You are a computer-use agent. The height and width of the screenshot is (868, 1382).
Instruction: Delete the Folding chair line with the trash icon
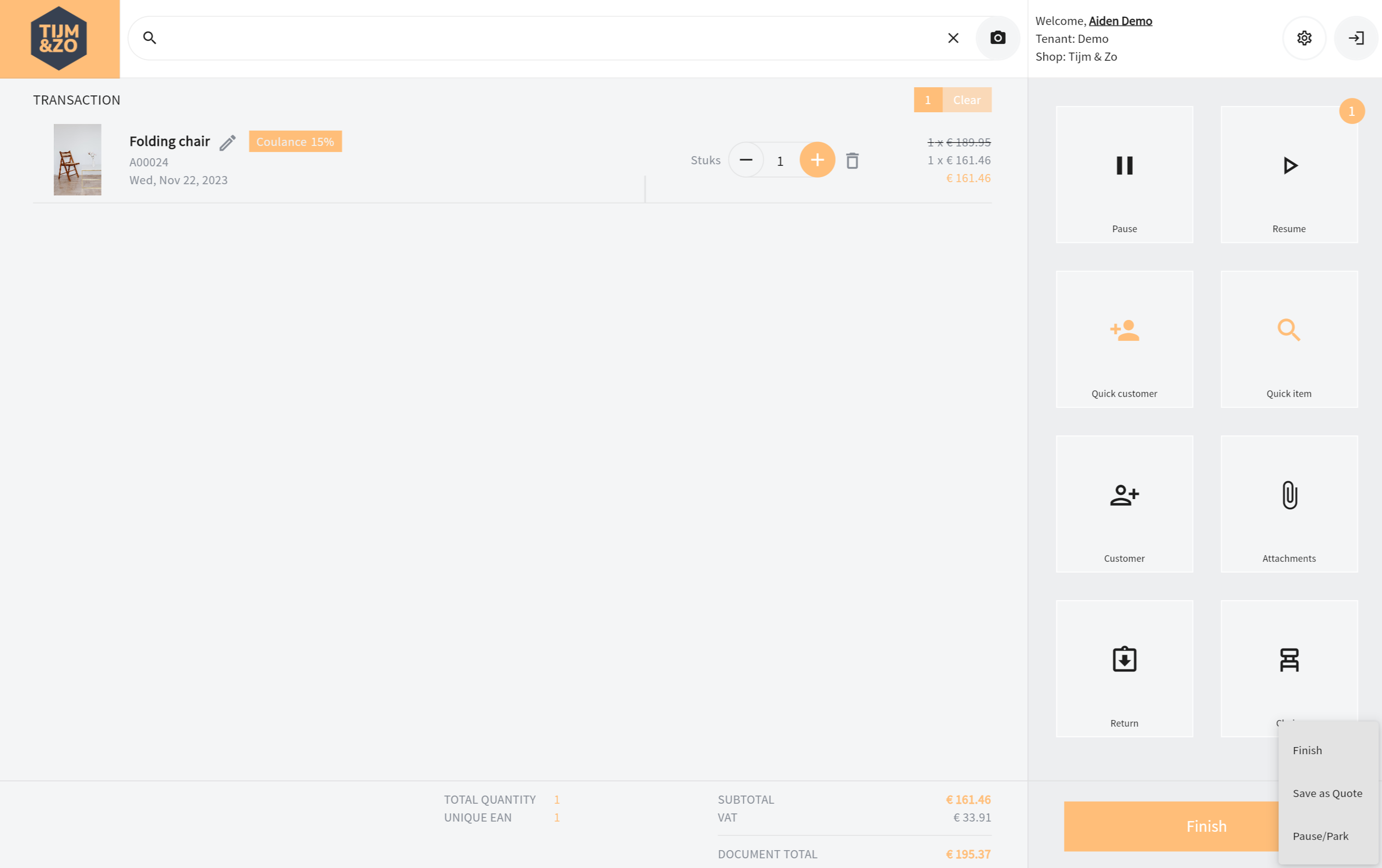(852, 161)
